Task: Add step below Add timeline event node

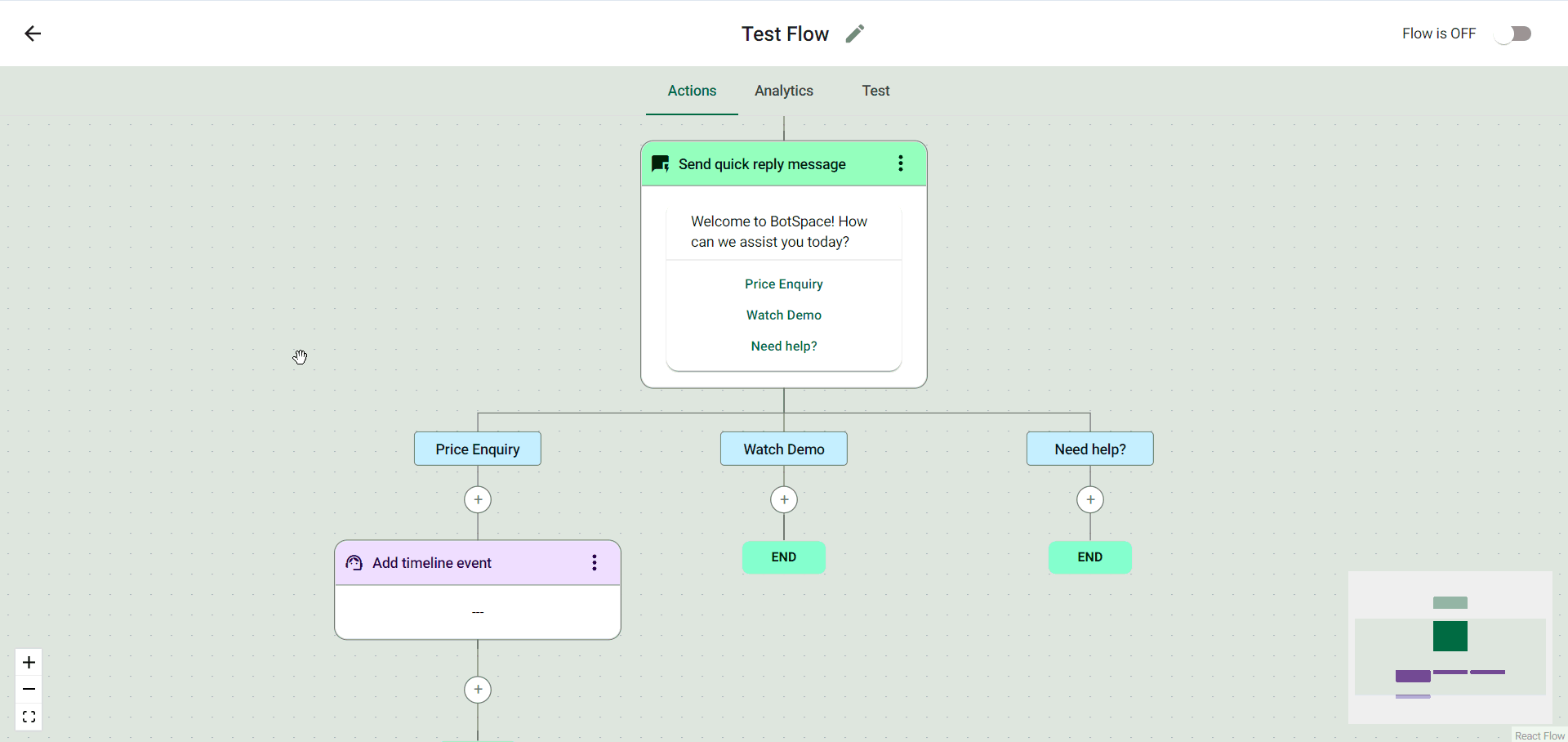Action: pos(478,690)
